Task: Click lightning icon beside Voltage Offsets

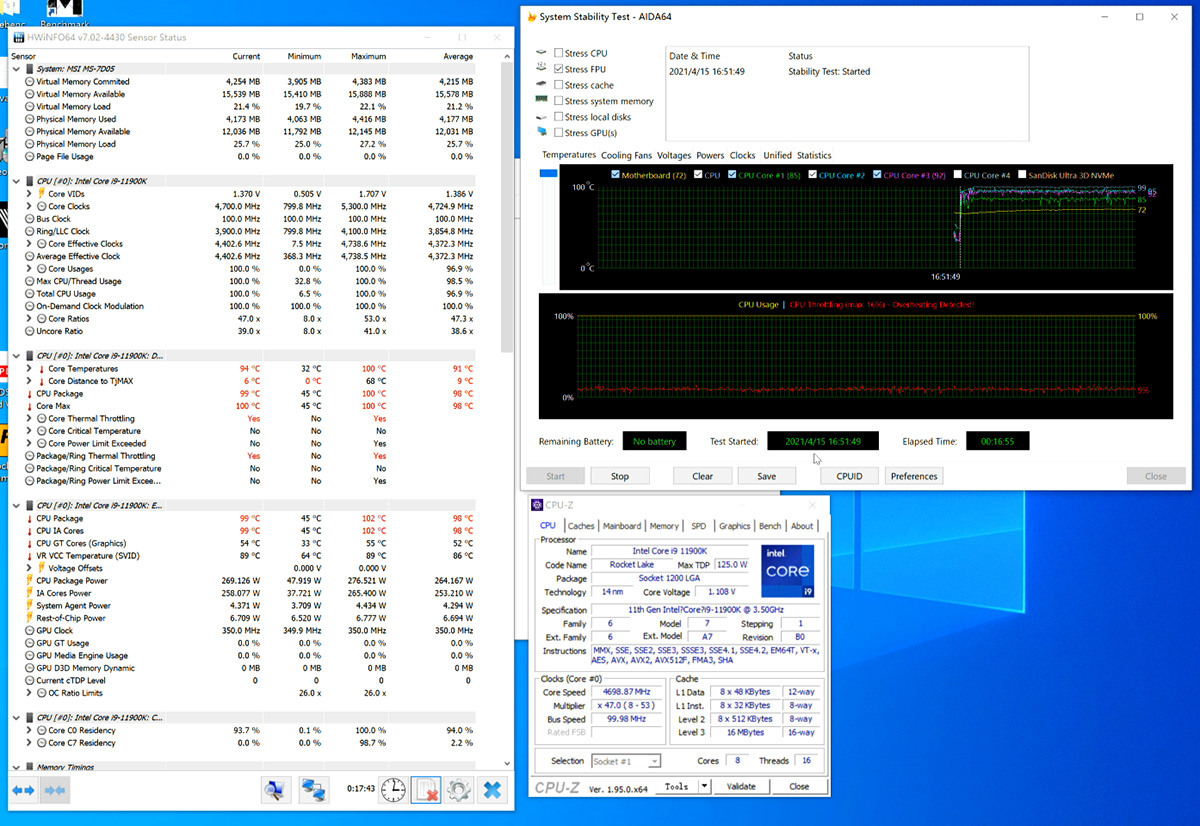Action: point(41,568)
